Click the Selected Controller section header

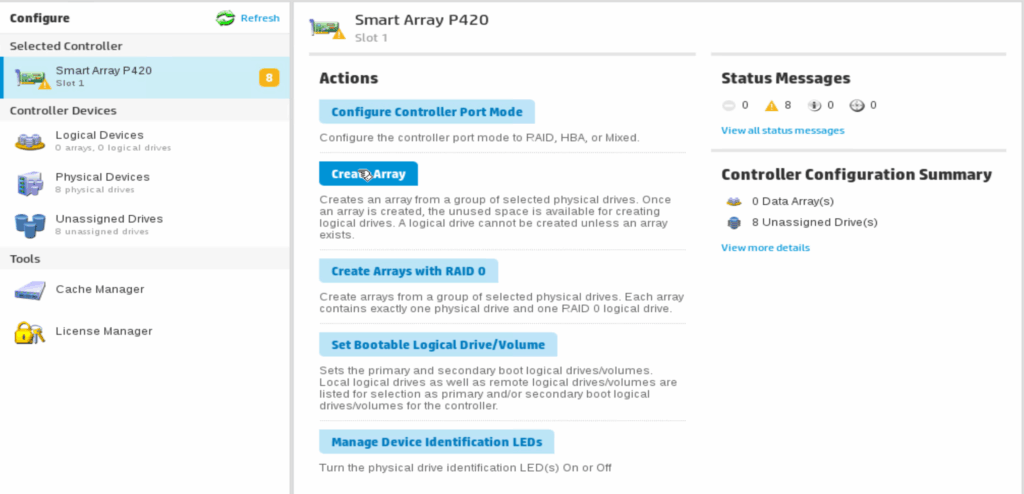66,46
